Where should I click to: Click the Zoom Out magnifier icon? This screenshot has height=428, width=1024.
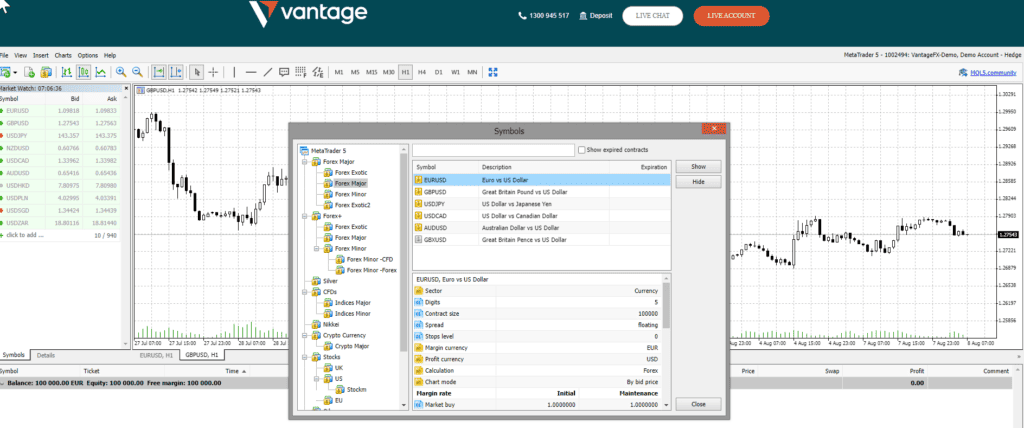click(x=136, y=72)
